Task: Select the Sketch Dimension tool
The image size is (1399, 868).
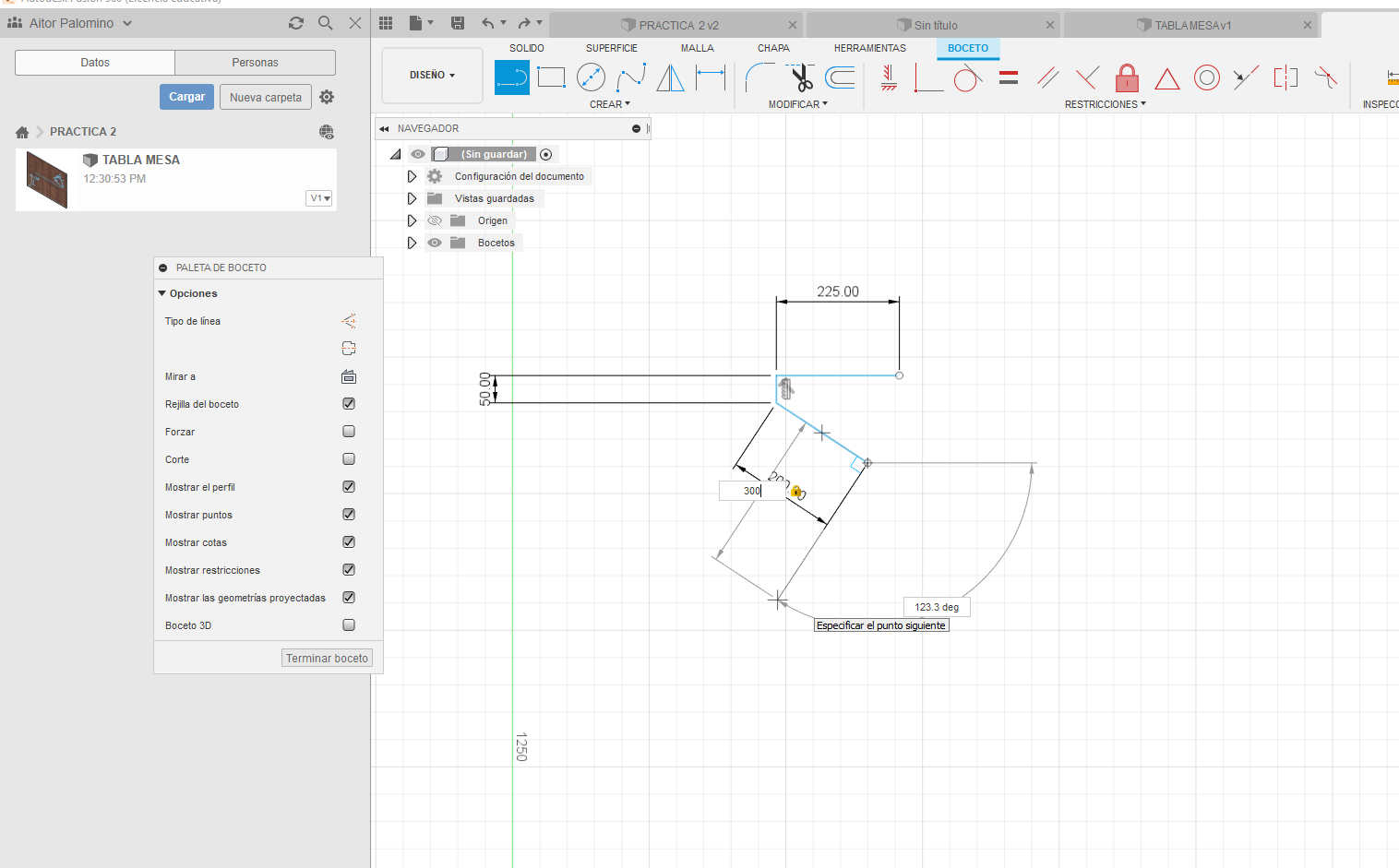Action: click(x=711, y=77)
